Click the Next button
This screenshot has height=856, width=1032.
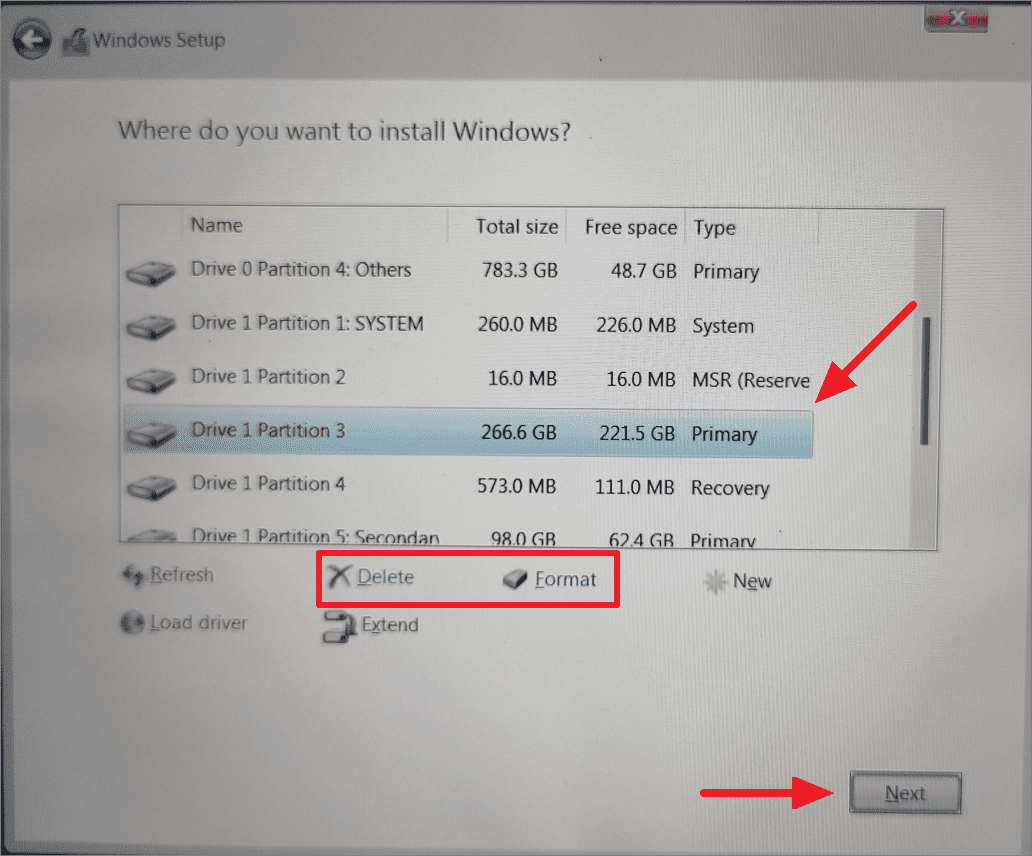pos(905,793)
